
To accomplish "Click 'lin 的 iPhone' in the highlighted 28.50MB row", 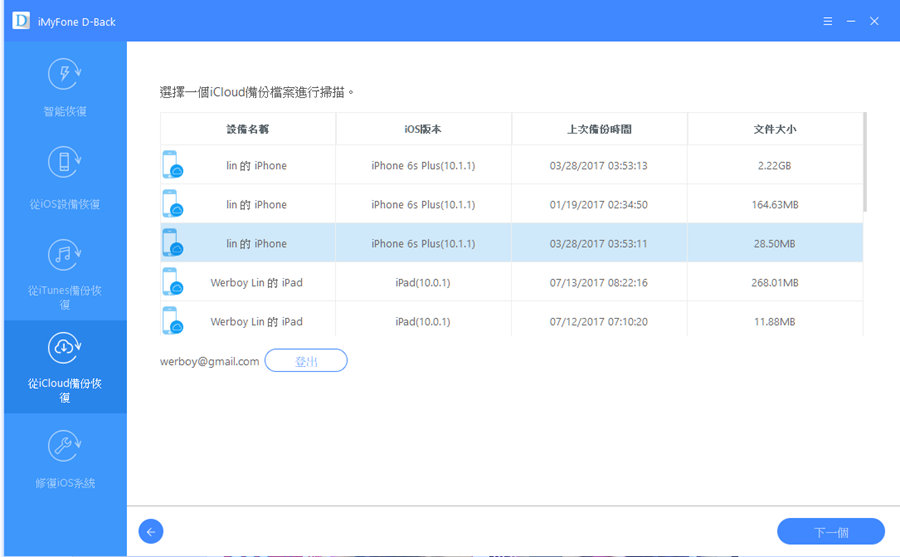I will [256, 243].
